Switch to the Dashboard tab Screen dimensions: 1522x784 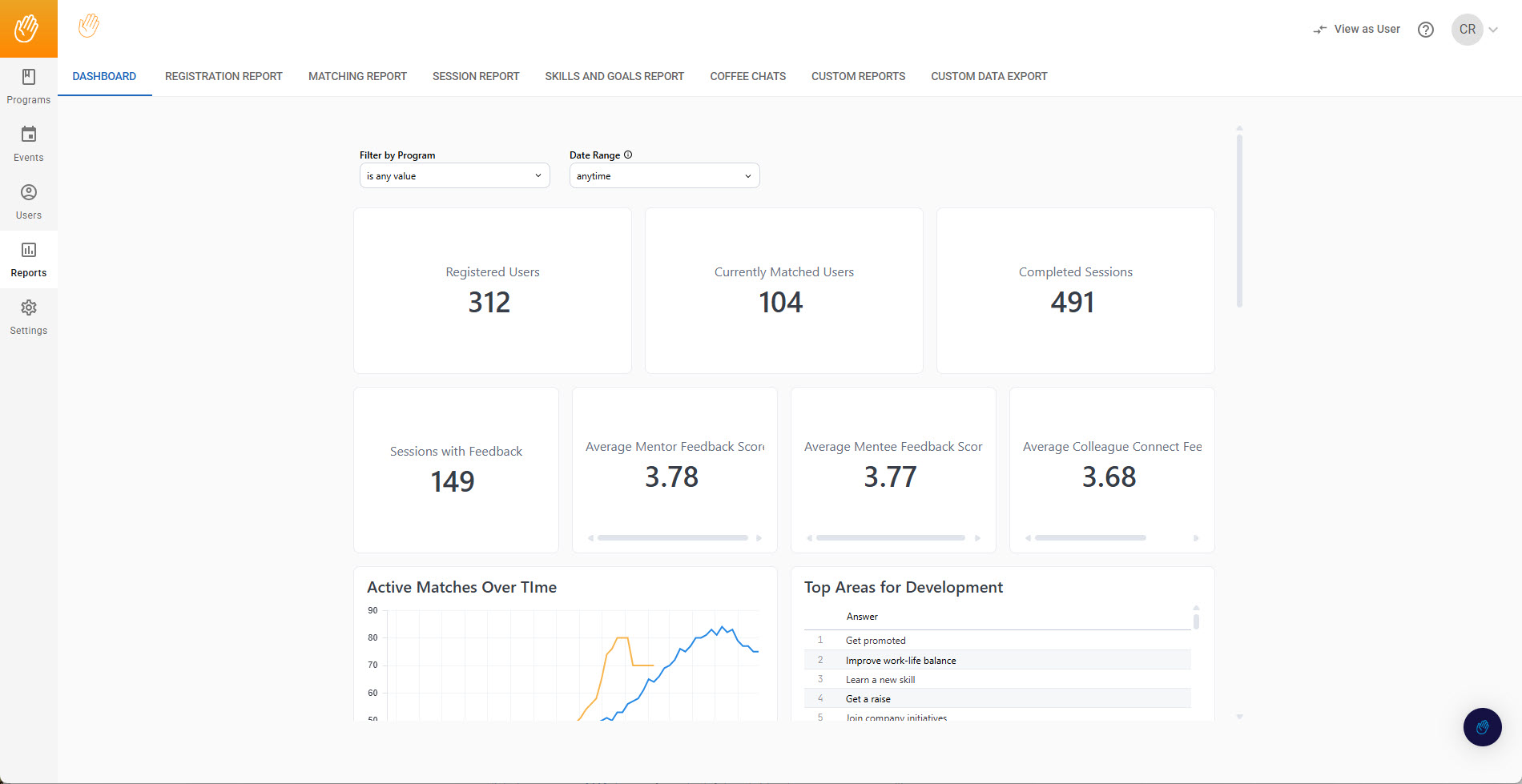[x=104, y=76]
